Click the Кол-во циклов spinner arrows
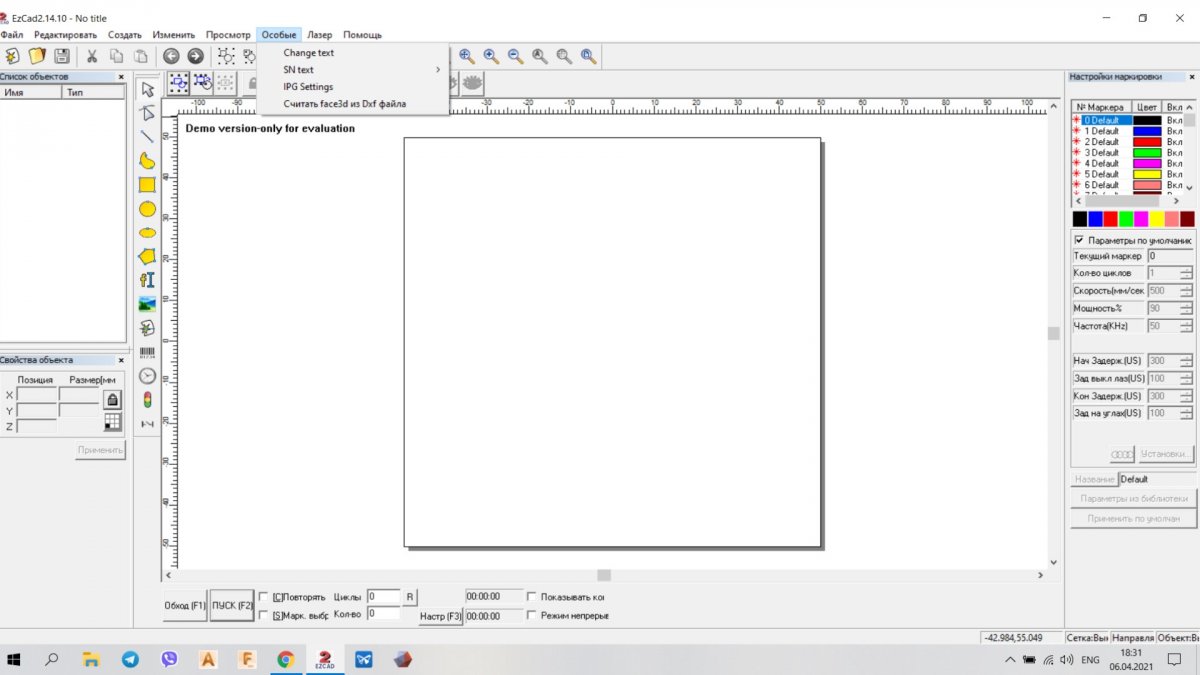This screenshot has width=1200, height=675. pyautogui.click(x=1186, y=273)
